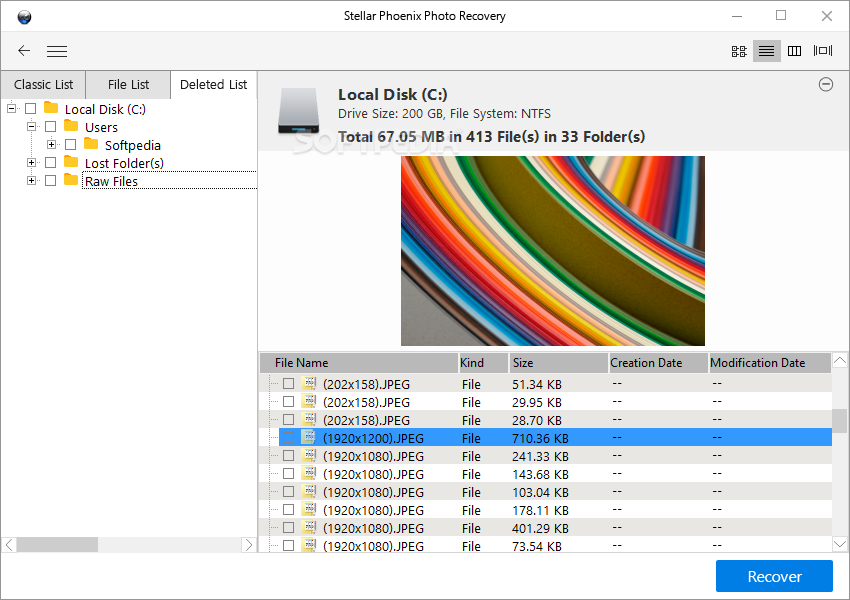Select the Deleted List tab
The height and width of the screenshot is (600, 850).
coord(213,85)
